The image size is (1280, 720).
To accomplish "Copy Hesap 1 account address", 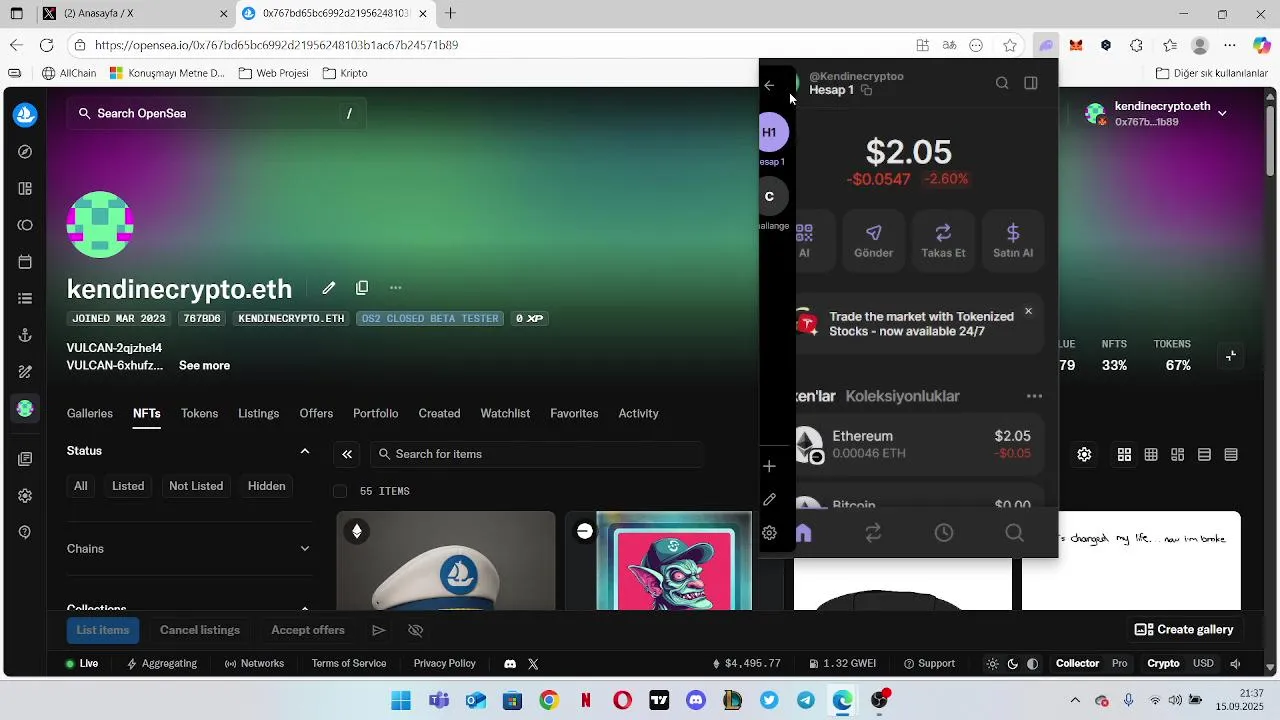I will (x=866, y=90).
